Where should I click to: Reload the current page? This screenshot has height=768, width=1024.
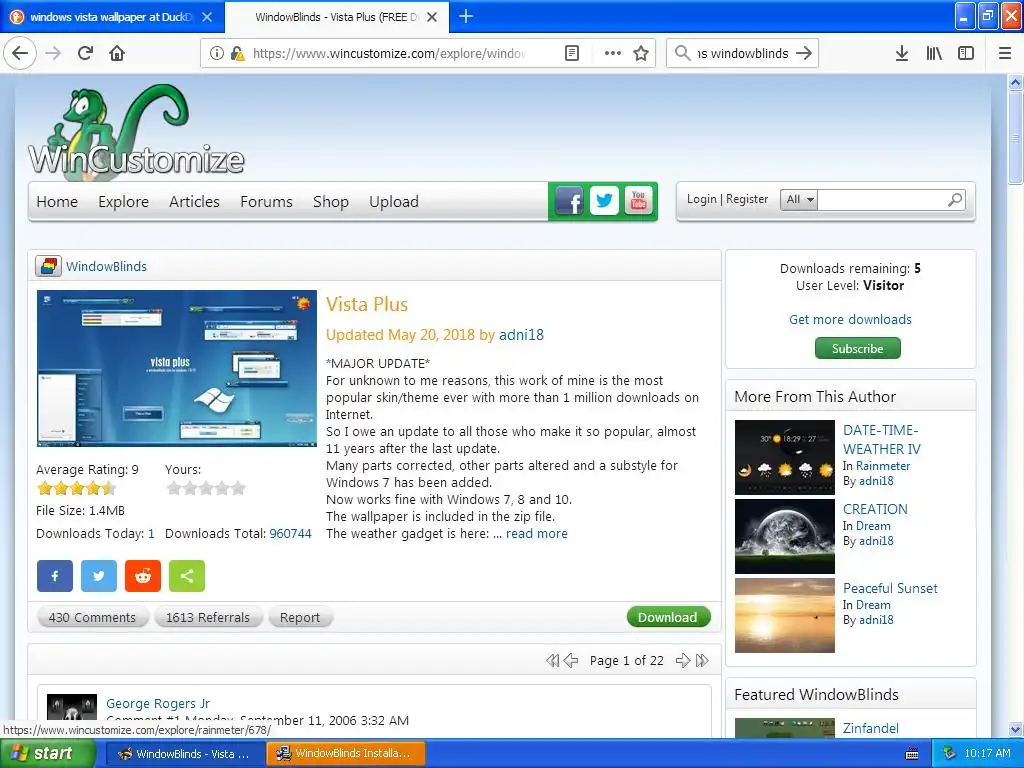pyautogui.click(x=86, y=53)
